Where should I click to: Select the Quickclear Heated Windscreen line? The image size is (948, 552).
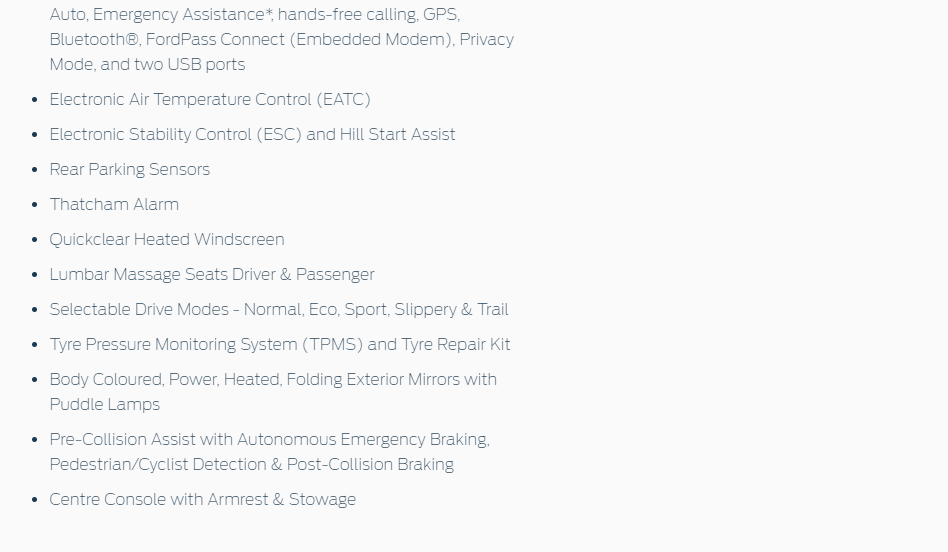click(167, 239)
